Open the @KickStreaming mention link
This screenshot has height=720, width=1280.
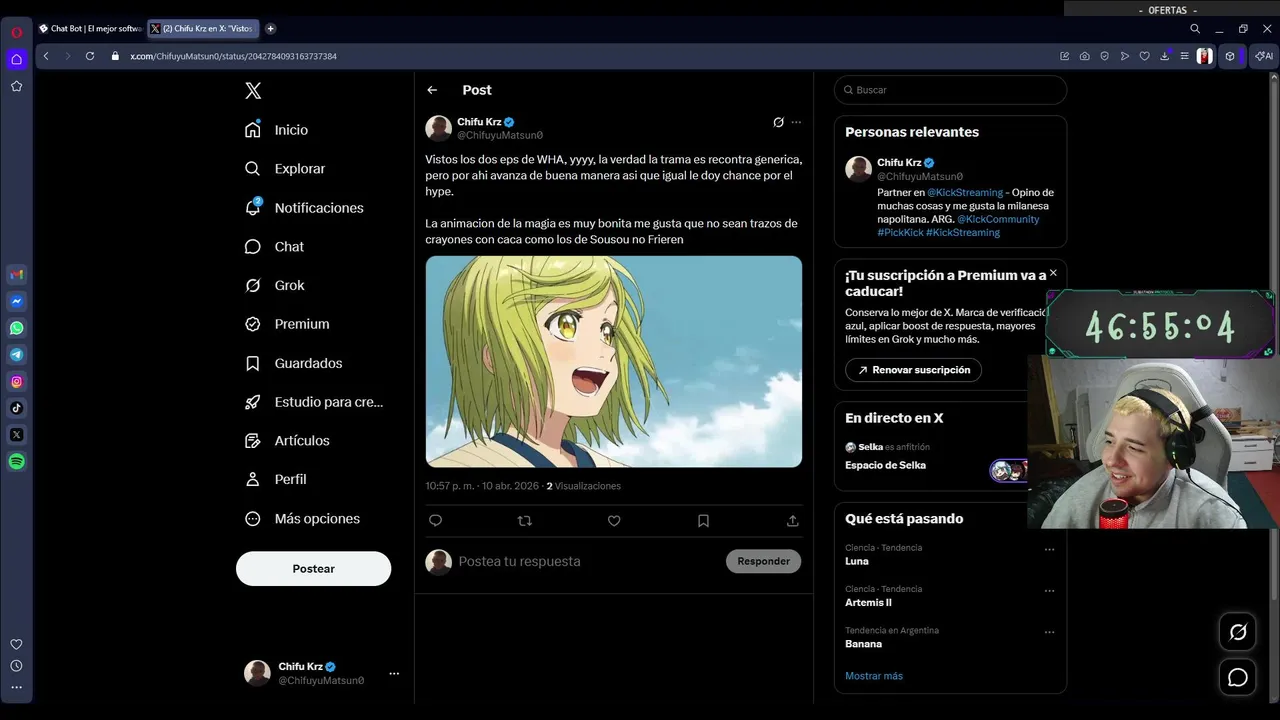point(965,193)
